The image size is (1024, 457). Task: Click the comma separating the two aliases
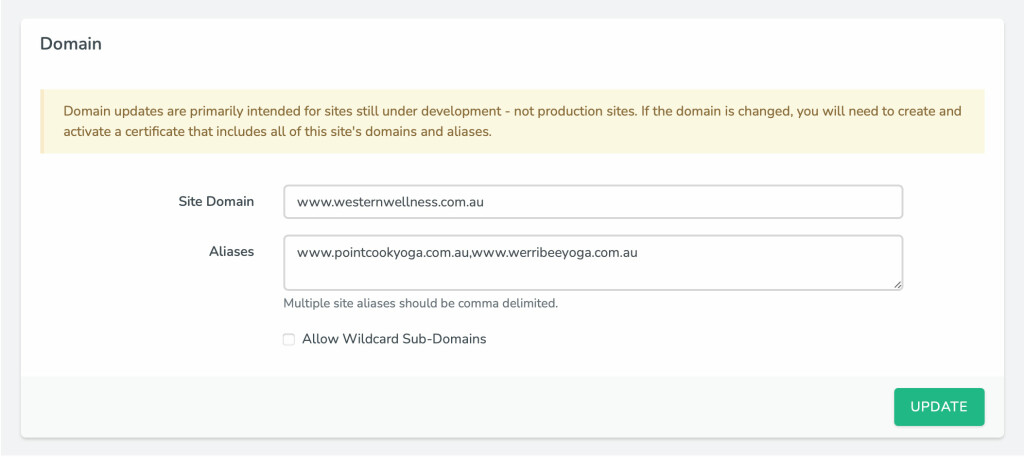point(470,255)
